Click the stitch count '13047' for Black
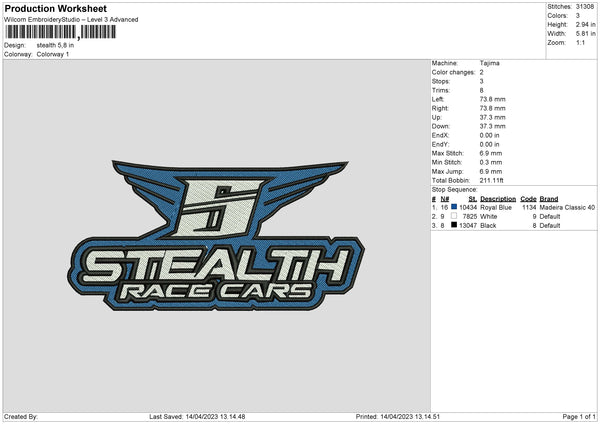Image resolution: width=600 pixels, height=424 pixels. 468,226
